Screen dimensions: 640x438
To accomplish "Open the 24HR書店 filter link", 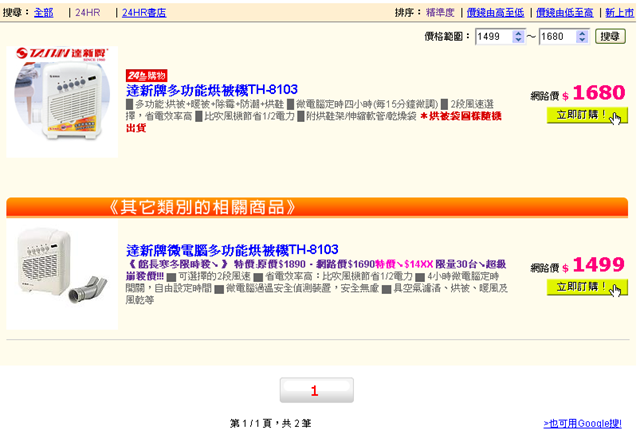I will (144, 13).
